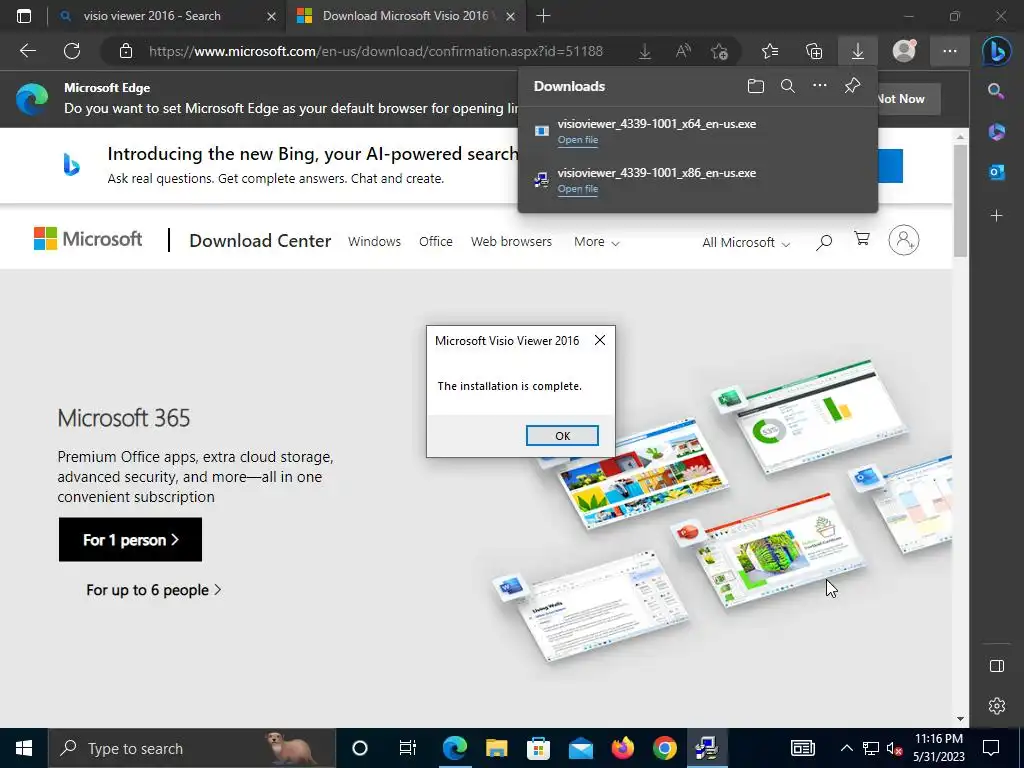Open Bing chat sidebar button
Screen dimensions: 1024x768
coord(997,51)
